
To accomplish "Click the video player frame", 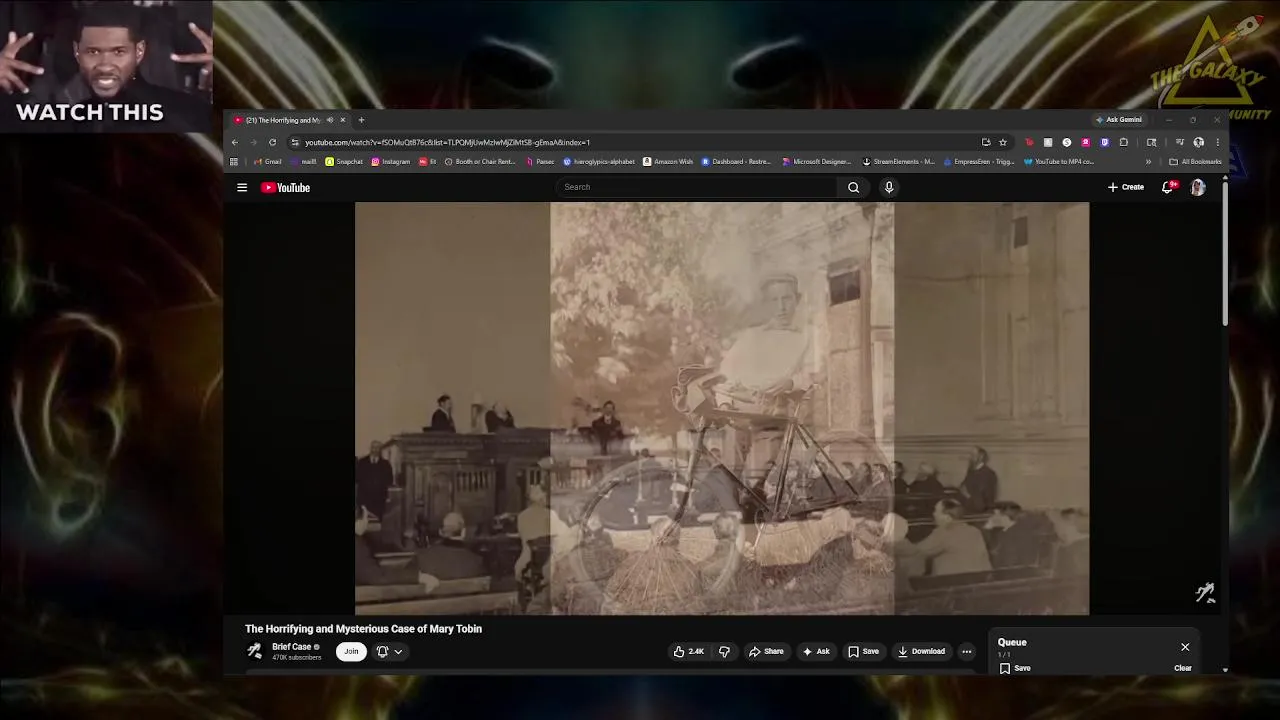I will [x=722, y=408].
